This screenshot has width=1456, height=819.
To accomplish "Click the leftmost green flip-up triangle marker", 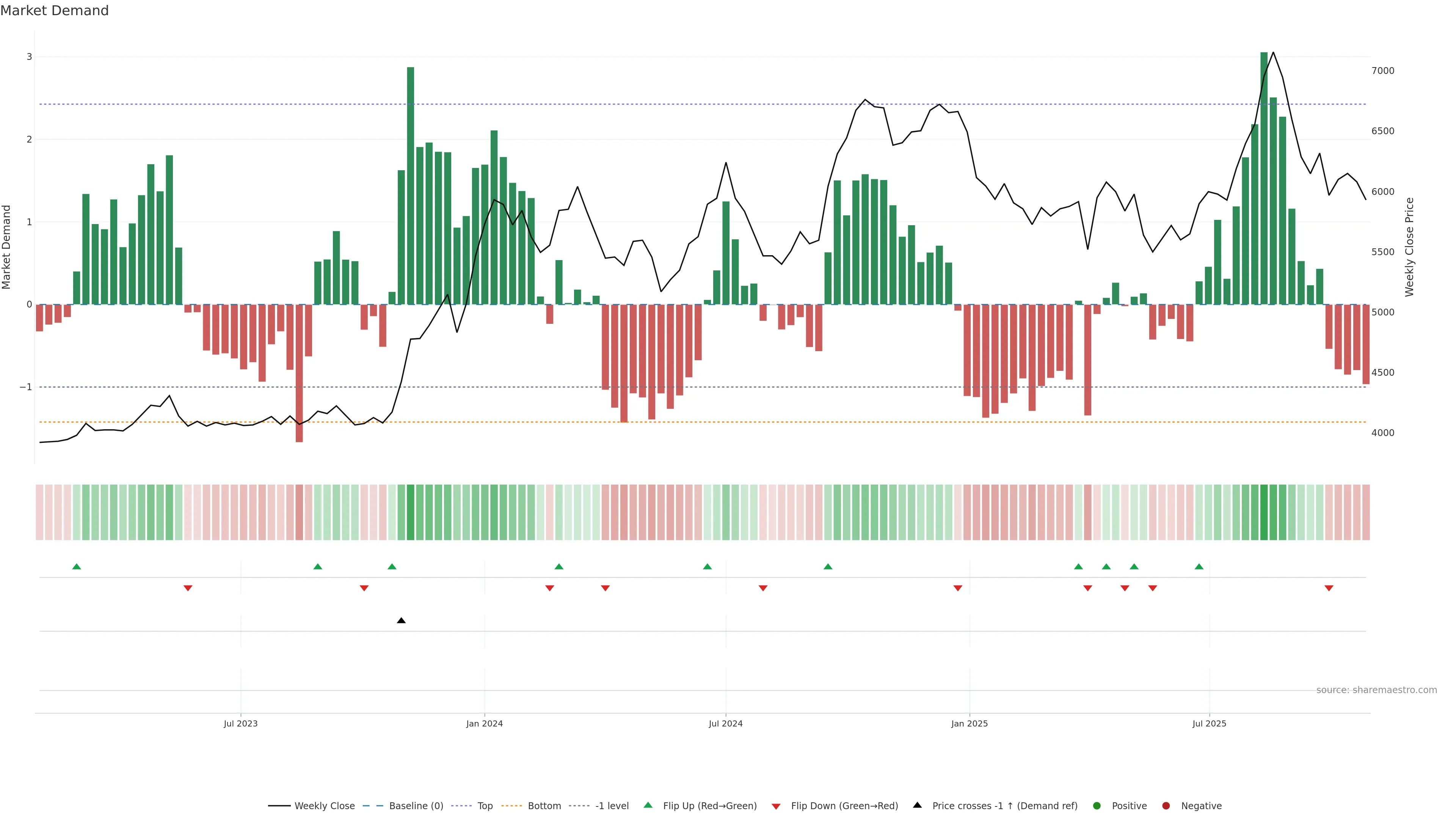I will coord(77,566).
